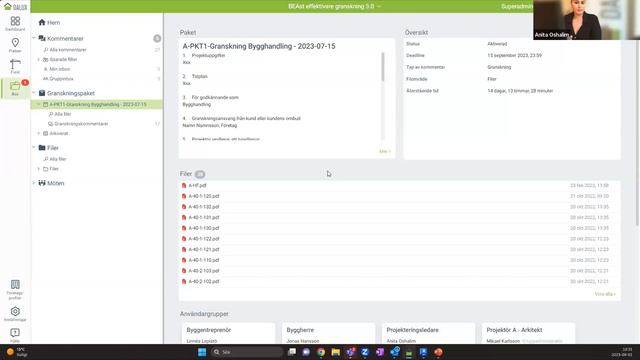Open PowerPoint from the taskbar
The height and width of the screenshot is (360, 640).
point(438,352)
